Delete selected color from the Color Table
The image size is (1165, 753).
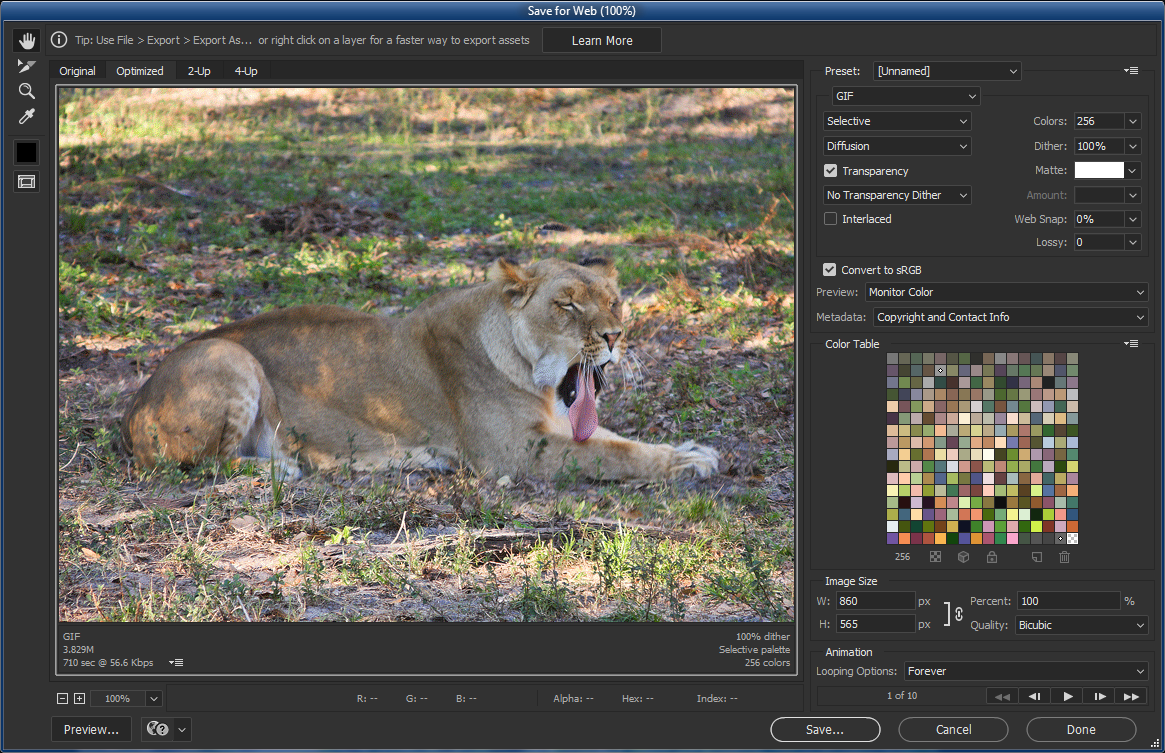[1064, 557]
